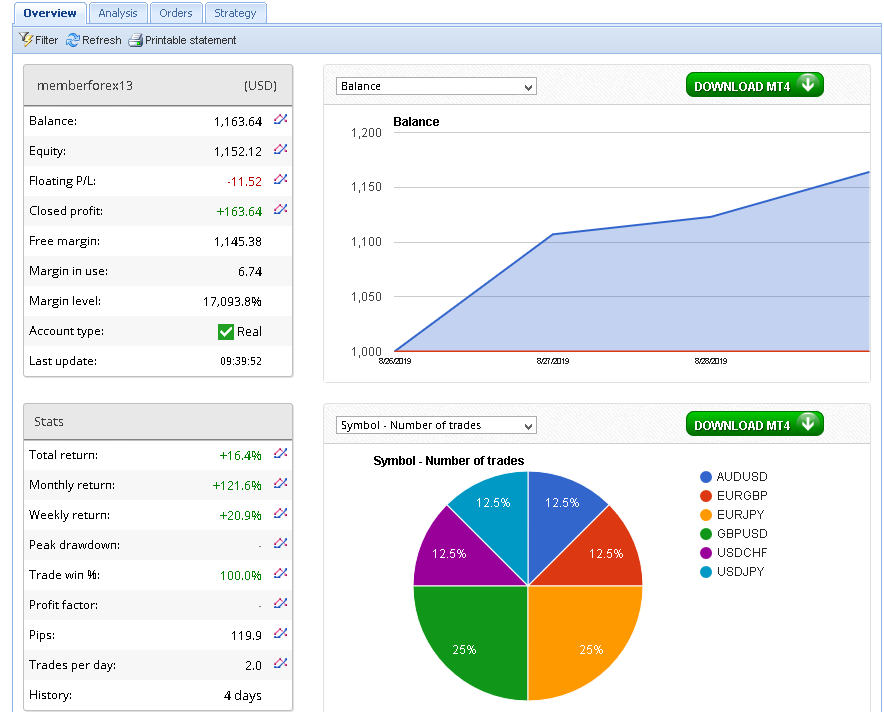Show the Trade win % chart icon
Image resolution: width=884 pixels, height=712 pixels.
[x=281, y=574]
